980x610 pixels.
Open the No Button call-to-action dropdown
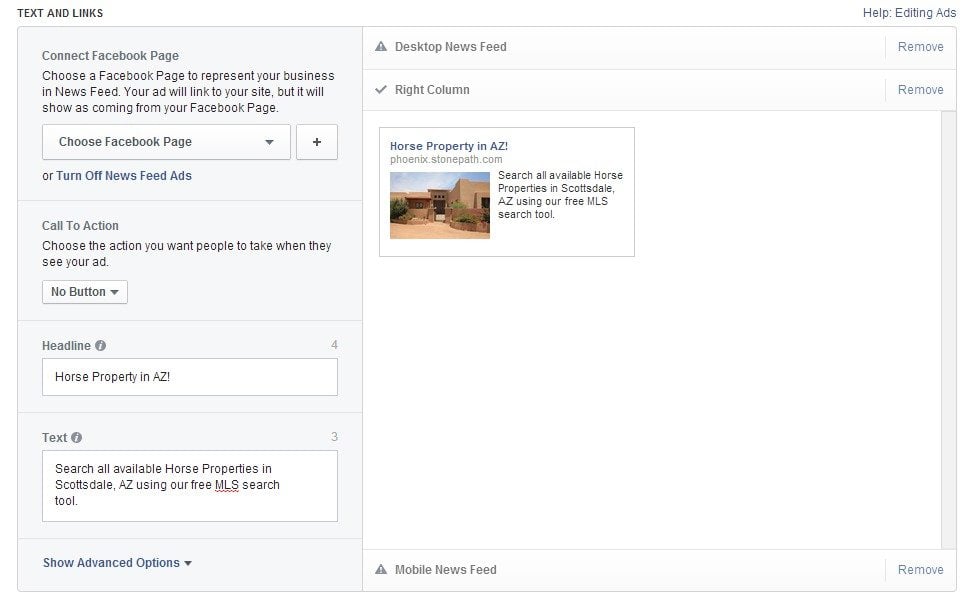coord(85,292)
